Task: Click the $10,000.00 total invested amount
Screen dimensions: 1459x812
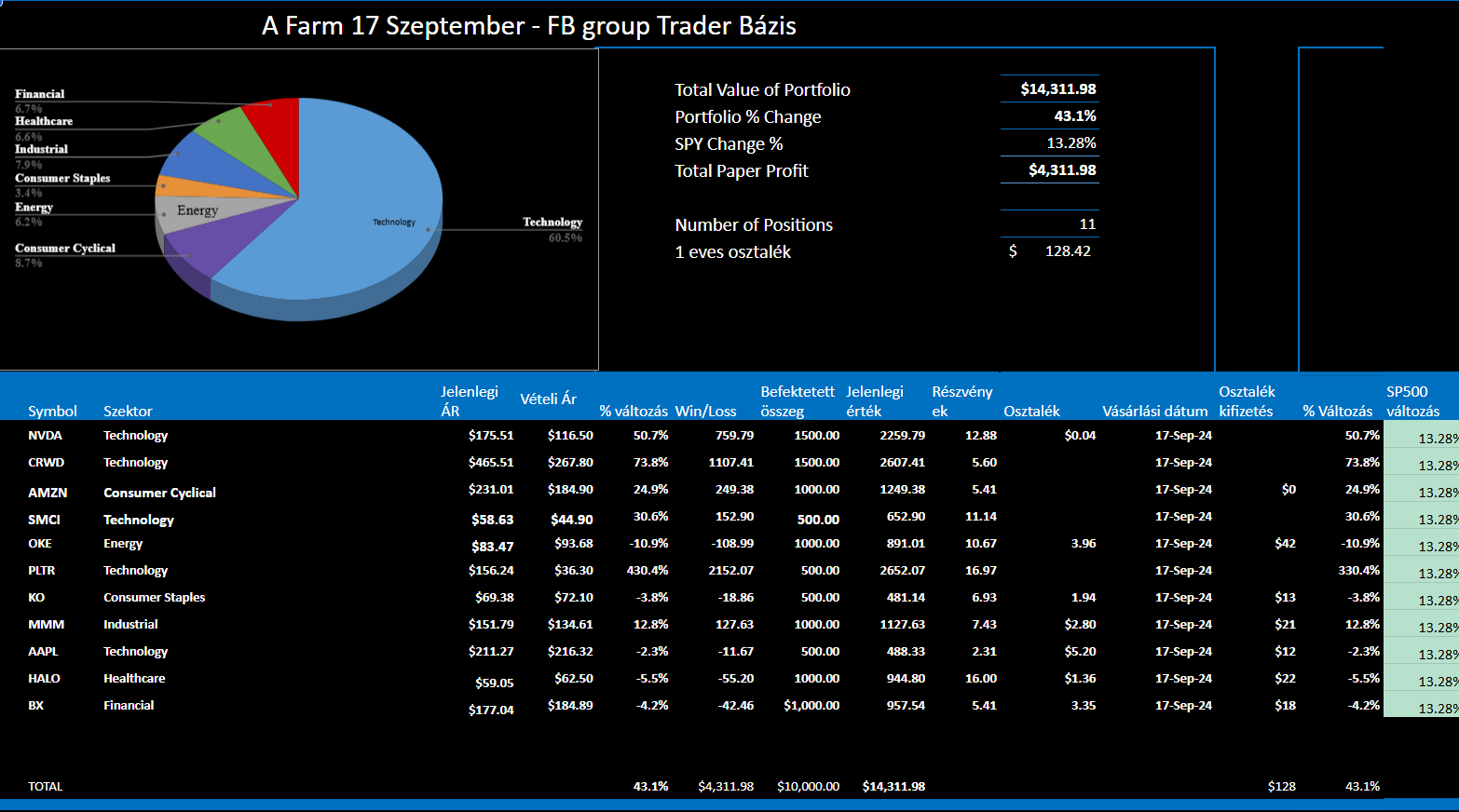Action: [x=808, y=787]
